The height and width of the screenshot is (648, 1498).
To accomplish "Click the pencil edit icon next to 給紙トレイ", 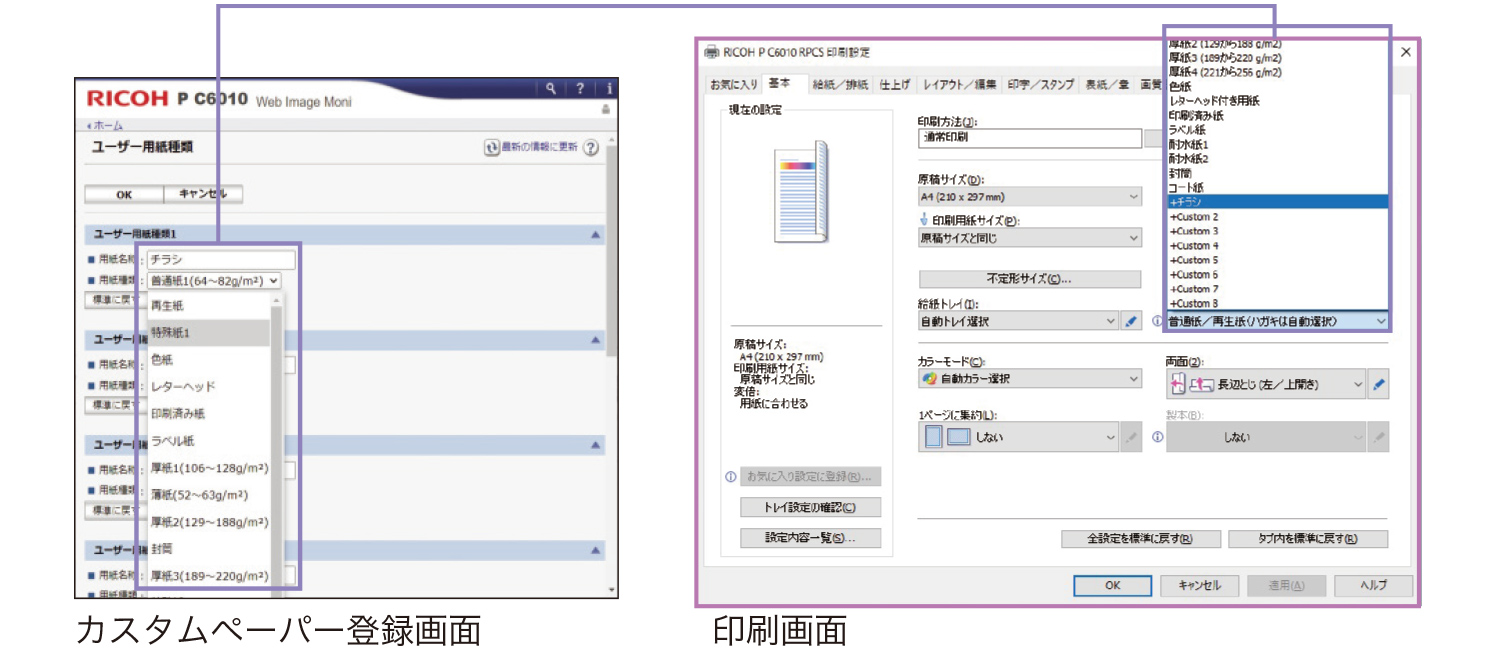I will 1131,322.
